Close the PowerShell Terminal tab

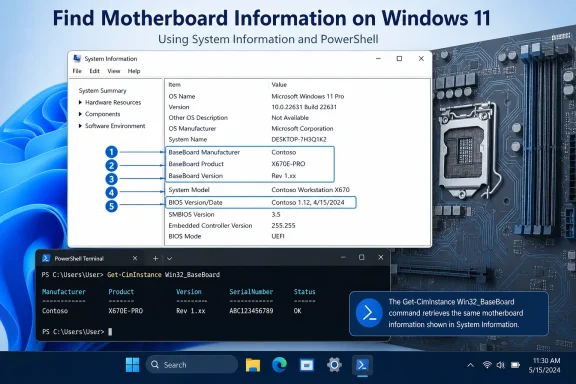pos(135,258)
